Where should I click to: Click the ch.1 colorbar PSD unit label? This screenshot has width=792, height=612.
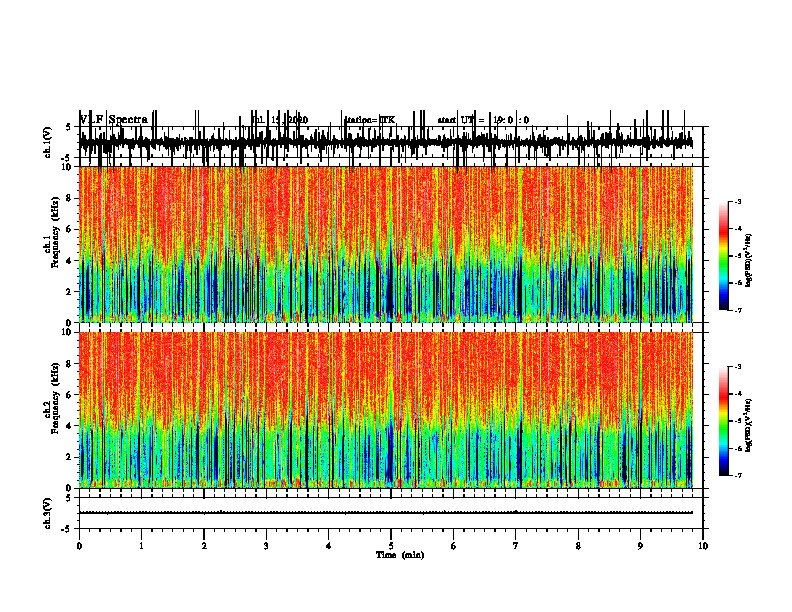click(x=748, y=261)
